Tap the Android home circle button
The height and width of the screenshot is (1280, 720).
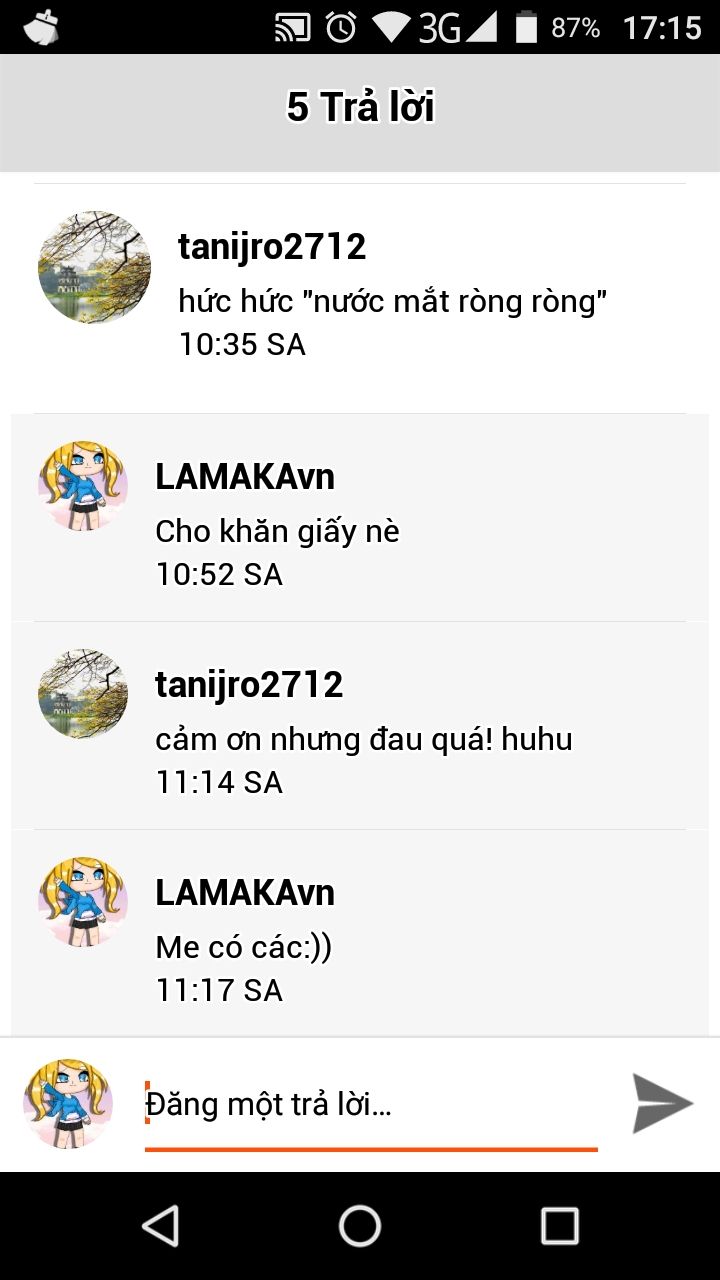[360, 1225]
